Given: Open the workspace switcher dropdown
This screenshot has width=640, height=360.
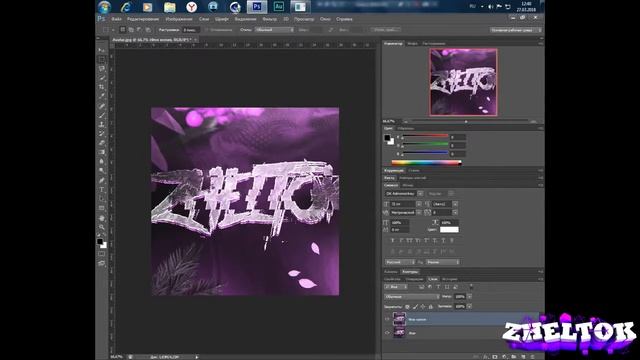Looking at the screenshot, I should (x=516, y=30).
